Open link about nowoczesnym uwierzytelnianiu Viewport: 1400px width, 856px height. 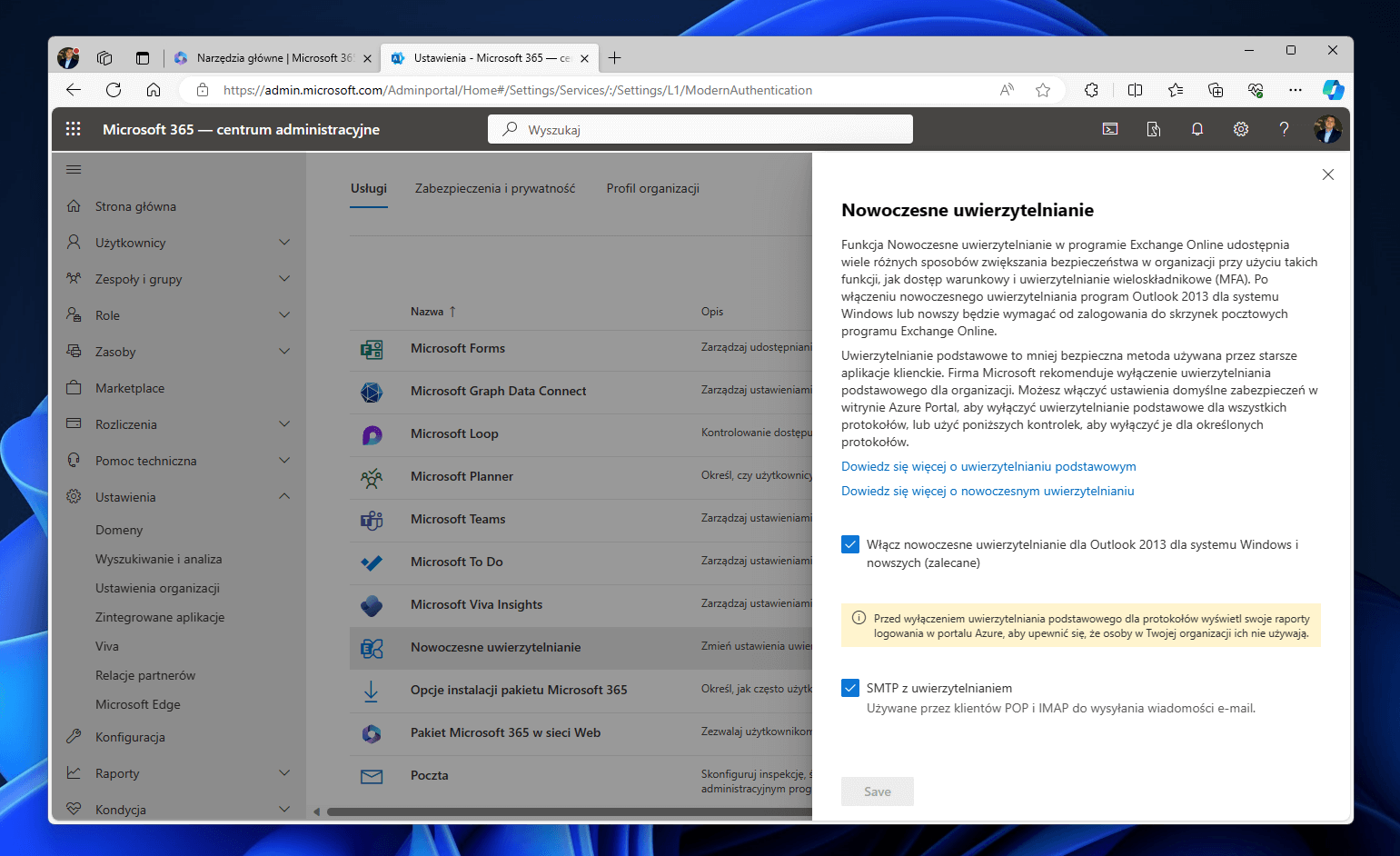pos(988,491)
